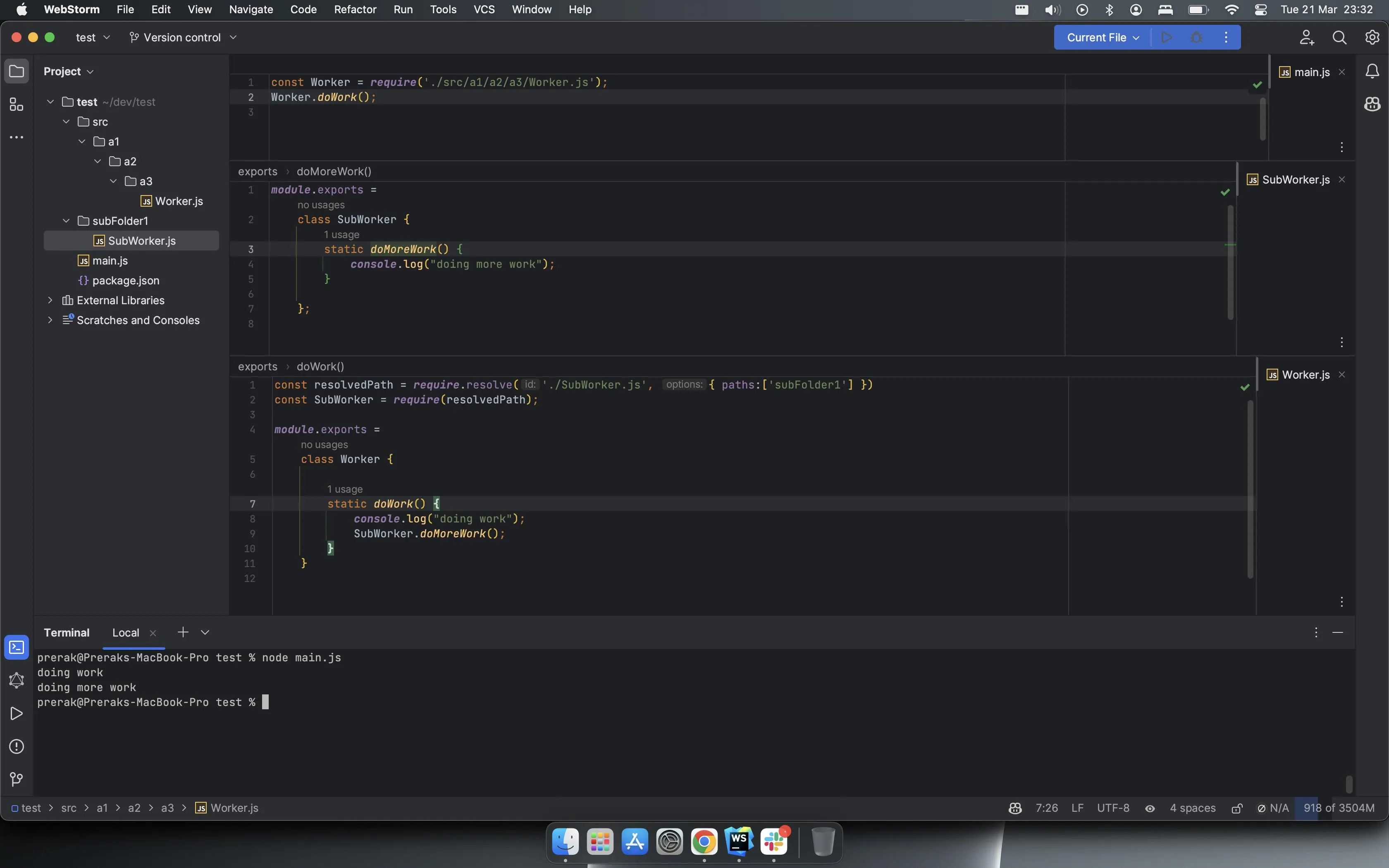Open the Refactor menu
This screenshot has height=868, width=1389.
click(355, 9)
